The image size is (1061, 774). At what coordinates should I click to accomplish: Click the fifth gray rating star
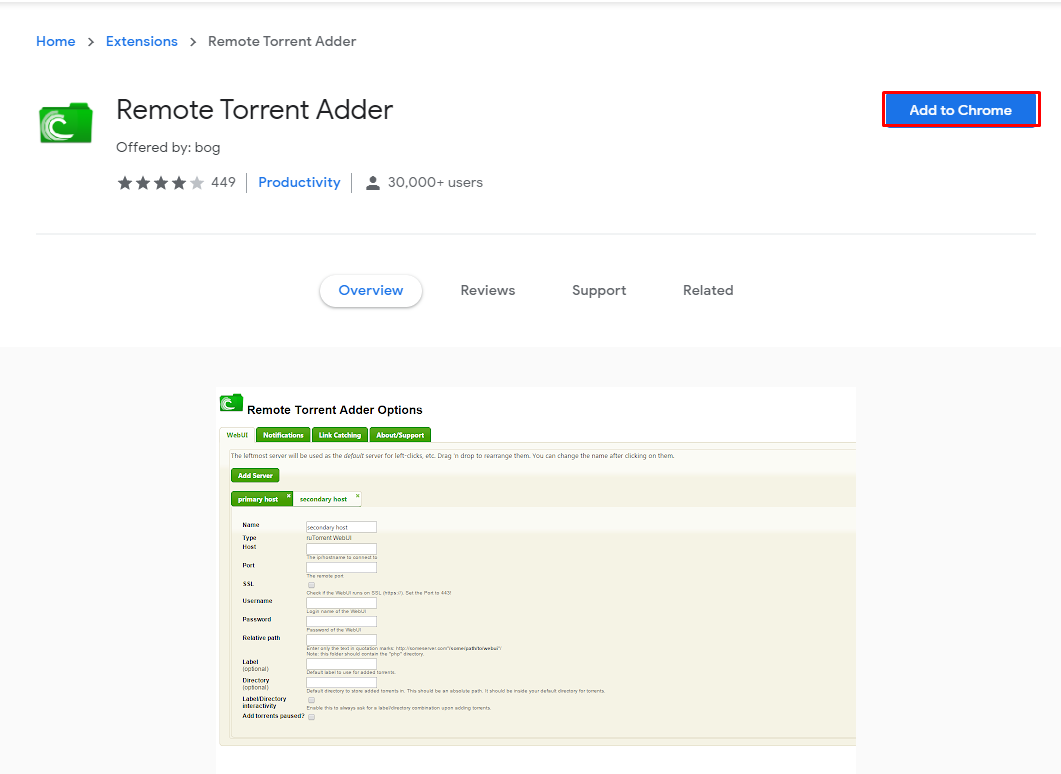click(x=197, y=183)
